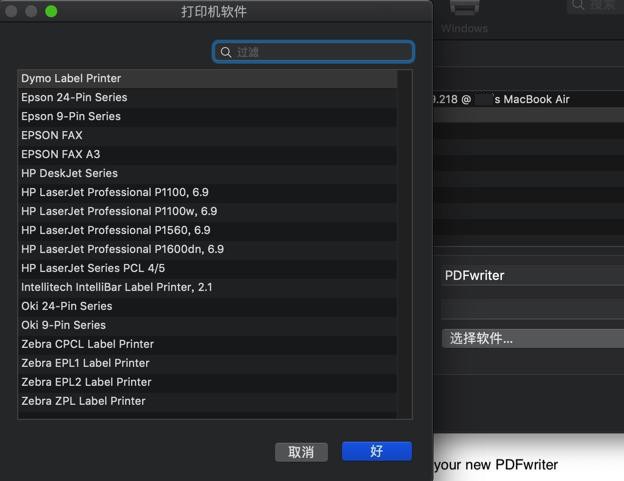Pick HP LaserJet Professional P1560, 6.9
This screenshot has height=481, width=624.
click(207, 230)
